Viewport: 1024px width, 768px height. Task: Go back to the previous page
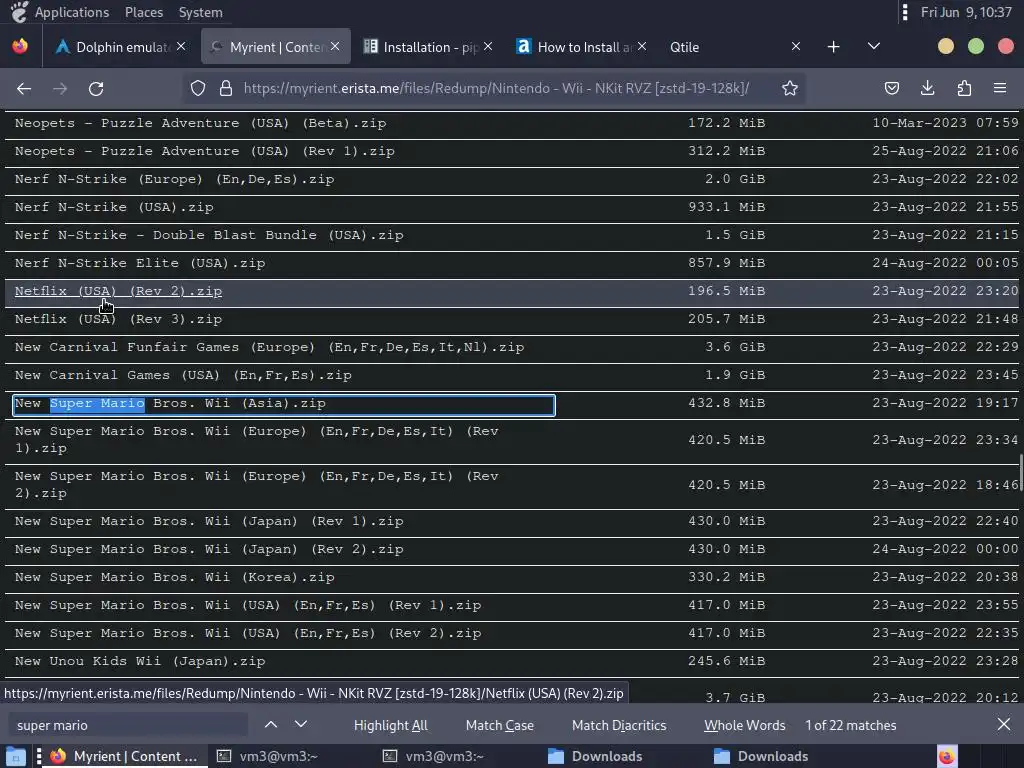pyautogui.click(x=24, y=89)
